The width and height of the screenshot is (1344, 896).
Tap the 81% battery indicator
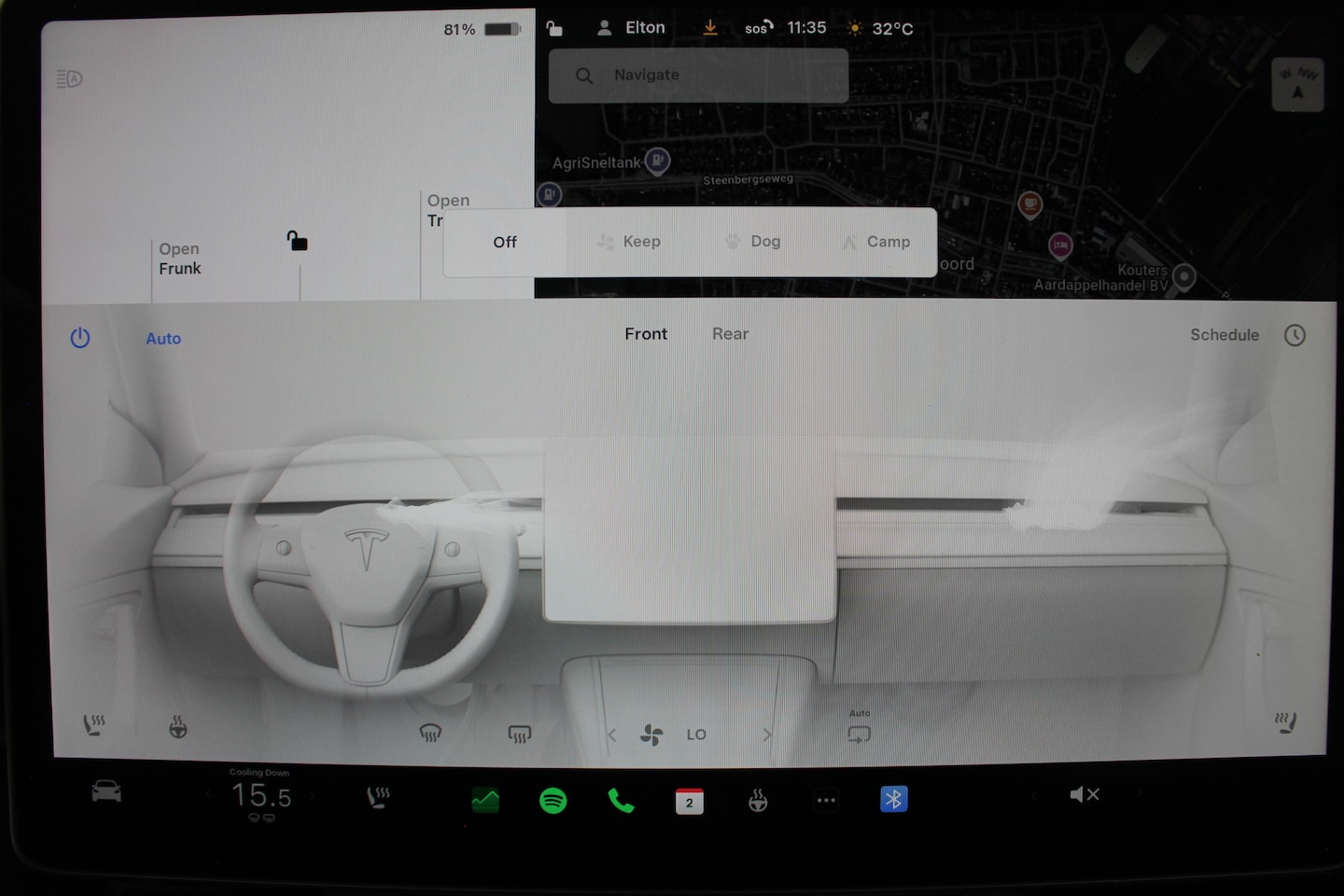click(x=482, y=29)
